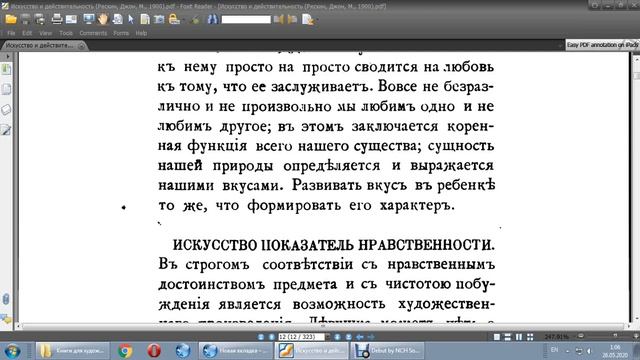640x360 pixels.
Task: Show hidden tray icons arrow
Action: (x=567, y=351)
